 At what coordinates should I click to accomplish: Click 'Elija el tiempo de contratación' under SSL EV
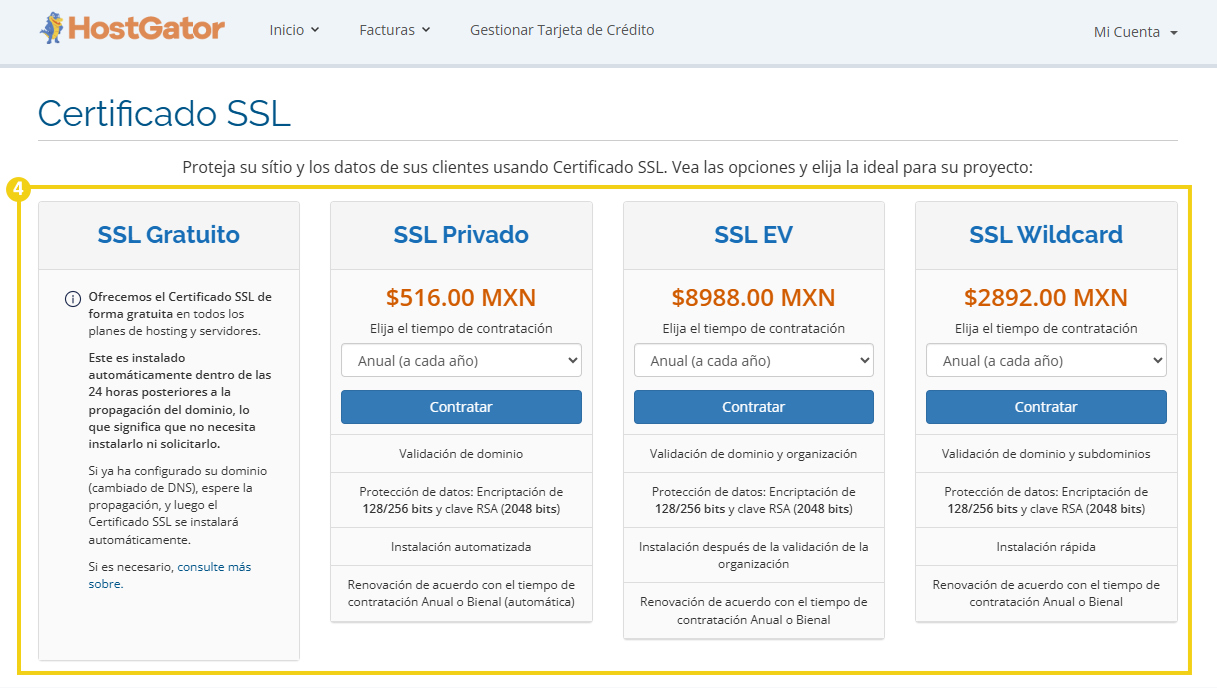(754, 328)
